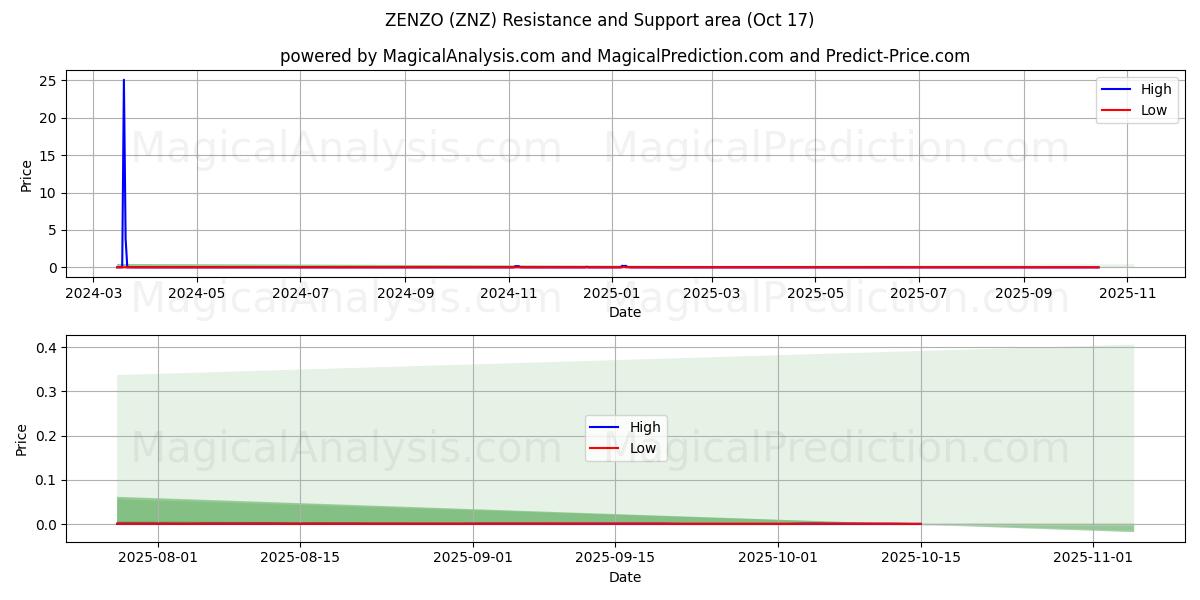Click the 2025-11-01 tick label on bottom chart
The image size is (1200, 600).
coord(1094,558)
